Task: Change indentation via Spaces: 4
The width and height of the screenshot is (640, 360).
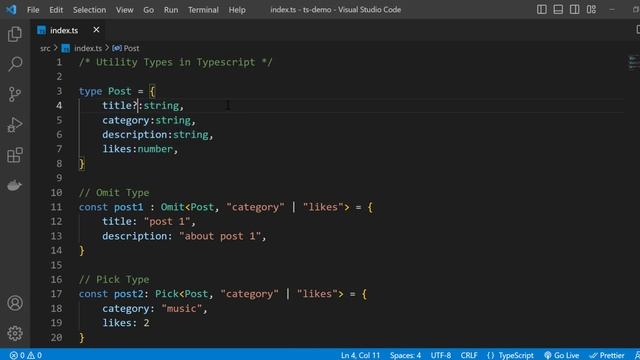Action: 405,355
